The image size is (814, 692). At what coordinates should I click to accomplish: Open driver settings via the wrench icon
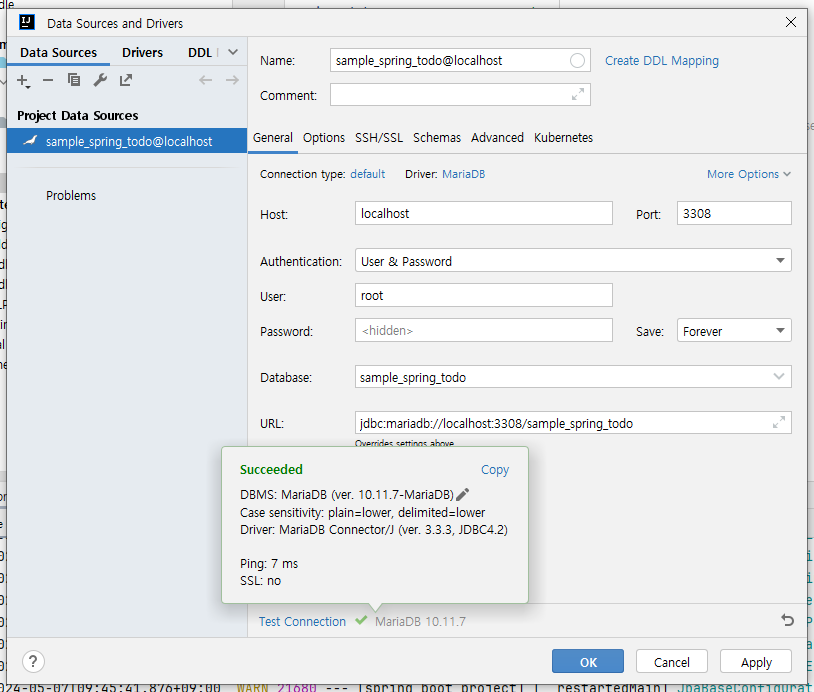100,80
